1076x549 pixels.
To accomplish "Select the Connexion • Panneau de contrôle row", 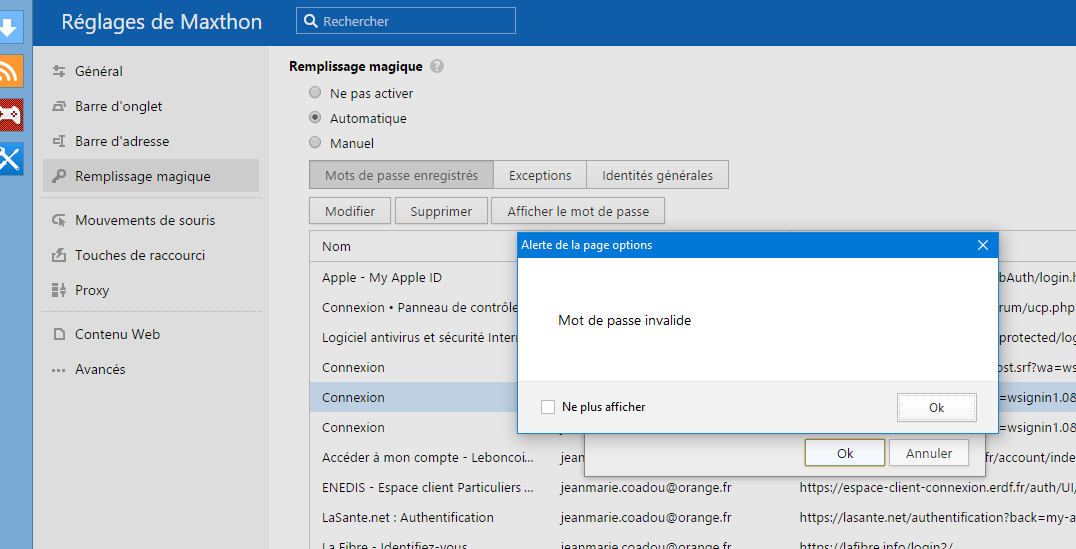I will [x=420, y=307].
